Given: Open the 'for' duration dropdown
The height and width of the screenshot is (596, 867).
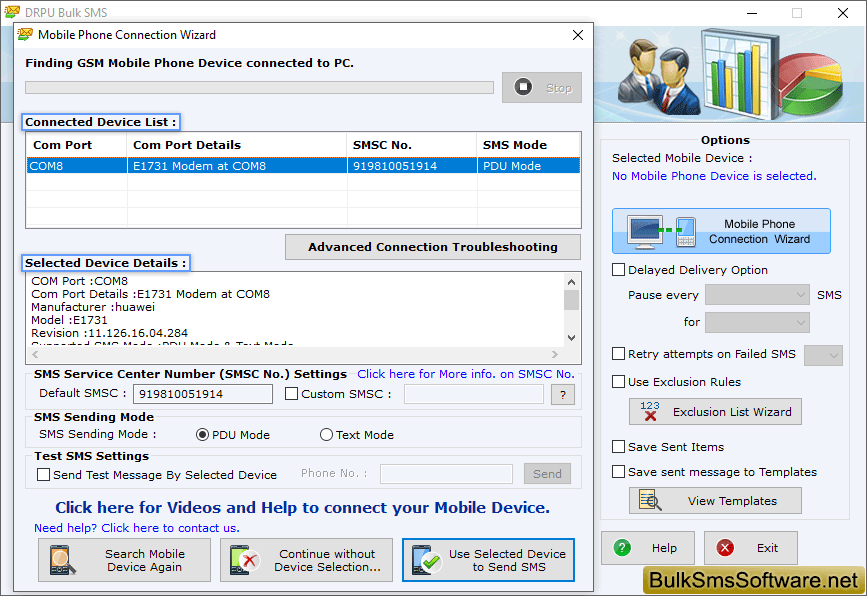Looking at the screenshot, I should [757, 322].
